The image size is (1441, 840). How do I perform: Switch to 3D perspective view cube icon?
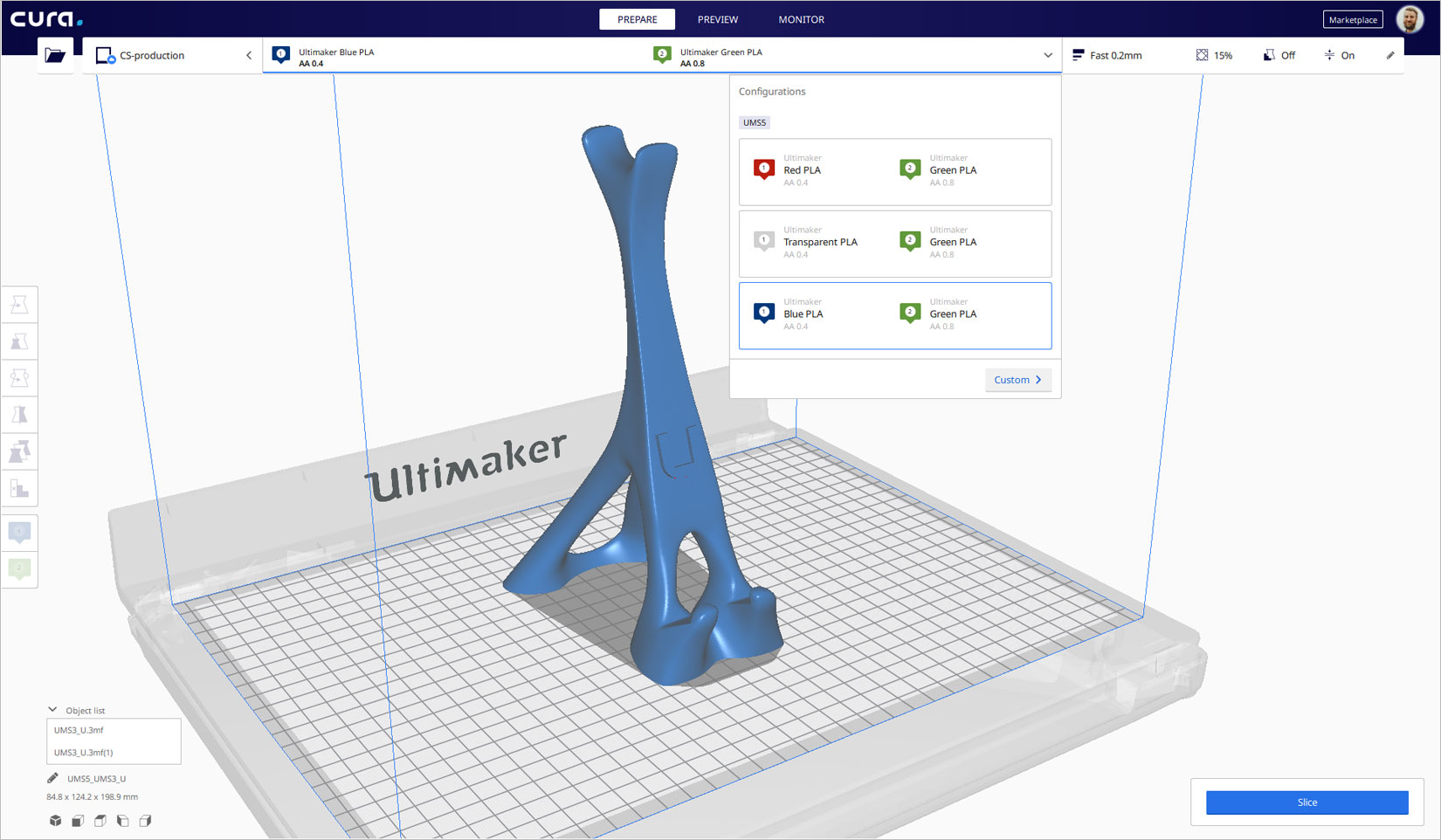pyautogui.click(x=55, y=821)
